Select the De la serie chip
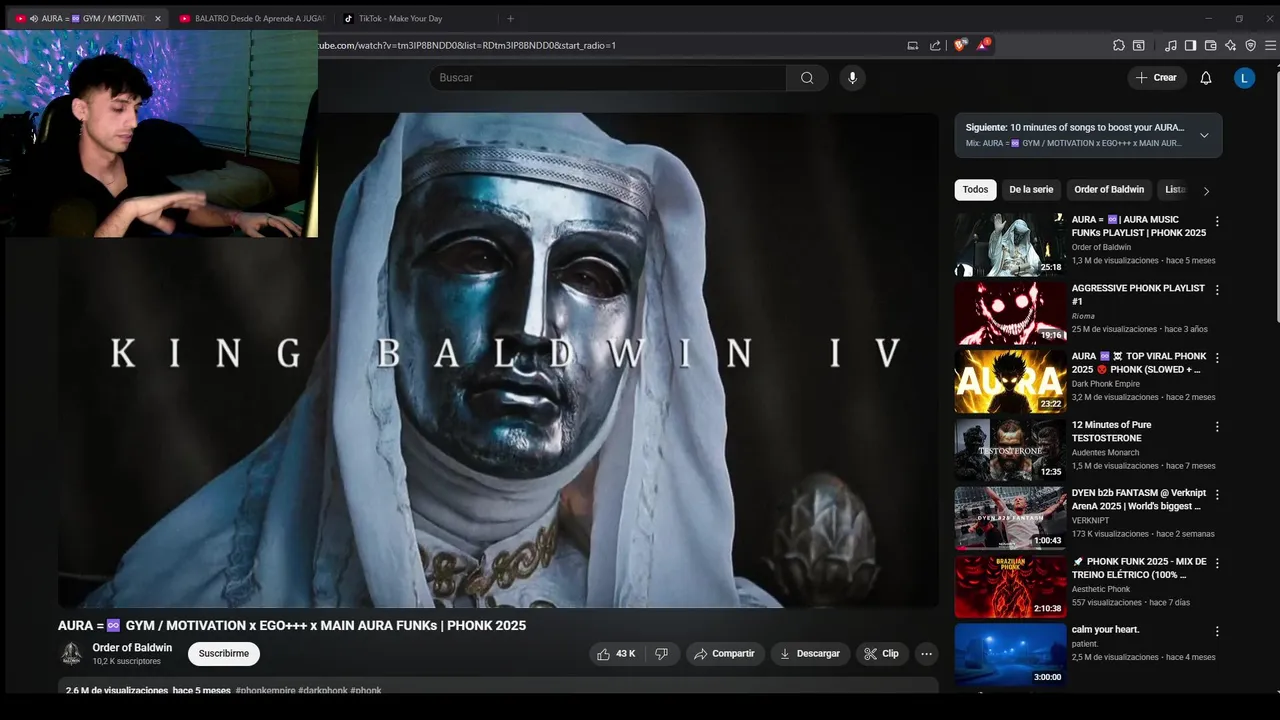Screen dimensions: 1280x720 [1031, 190]
